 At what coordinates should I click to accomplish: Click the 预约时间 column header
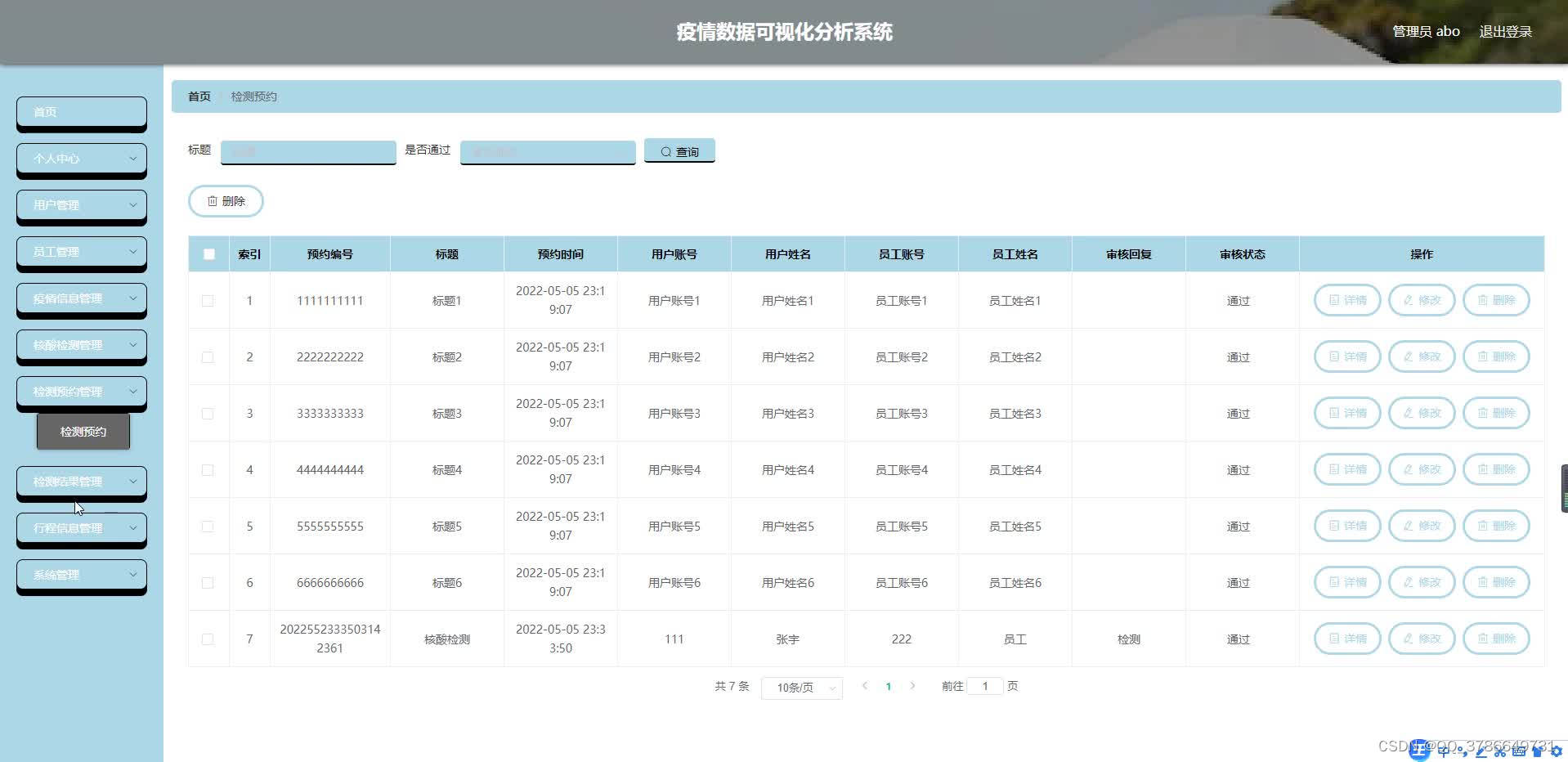click(561, 254)
